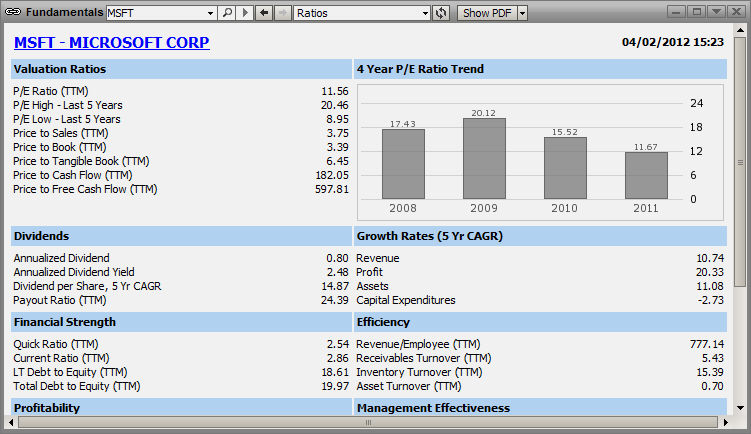Image resolution: width=751 pixels, height=434 pixels.
Task: Click the vertical scrollbar down arrow
Action: coord(740,409)
